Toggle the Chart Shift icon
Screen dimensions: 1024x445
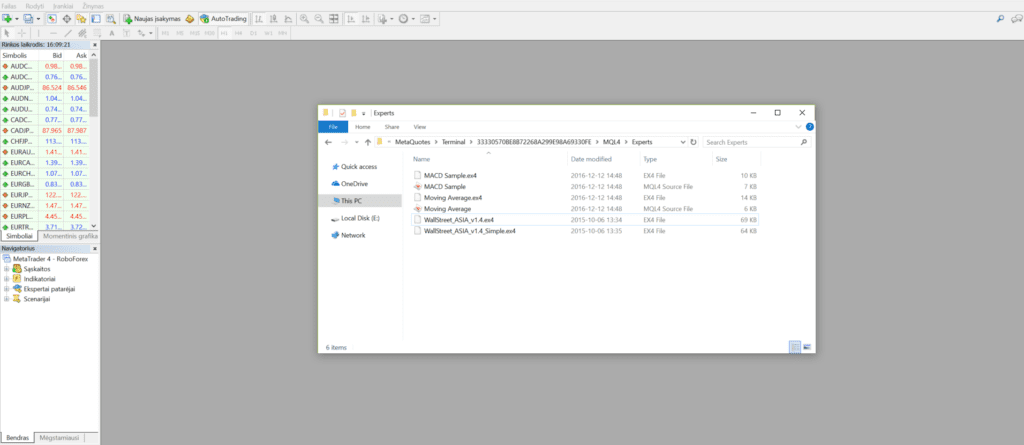click(365, 19)
